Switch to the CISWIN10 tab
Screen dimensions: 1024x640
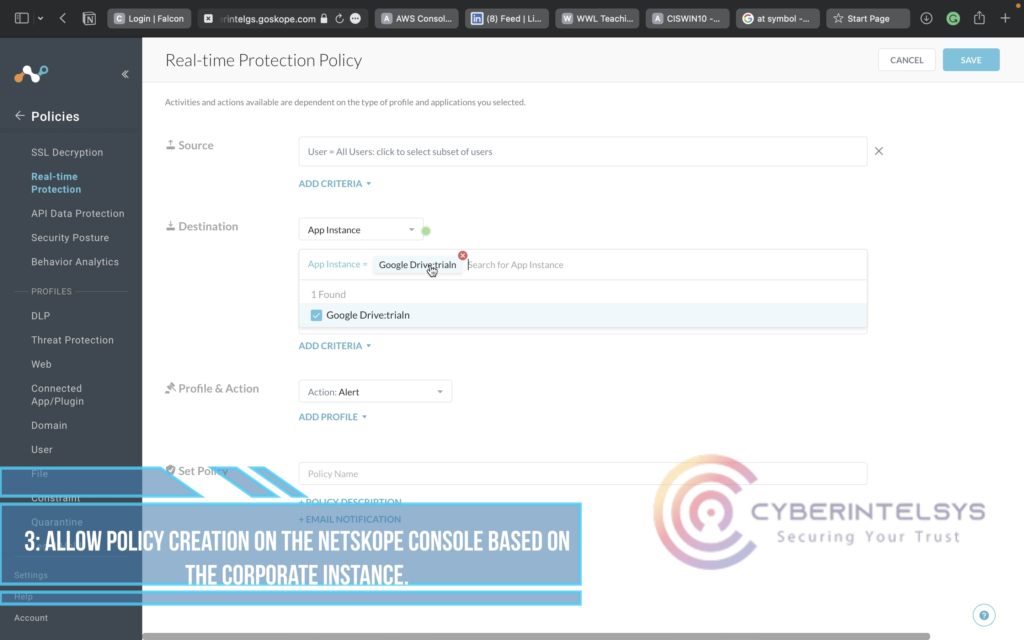pos(687,18)
